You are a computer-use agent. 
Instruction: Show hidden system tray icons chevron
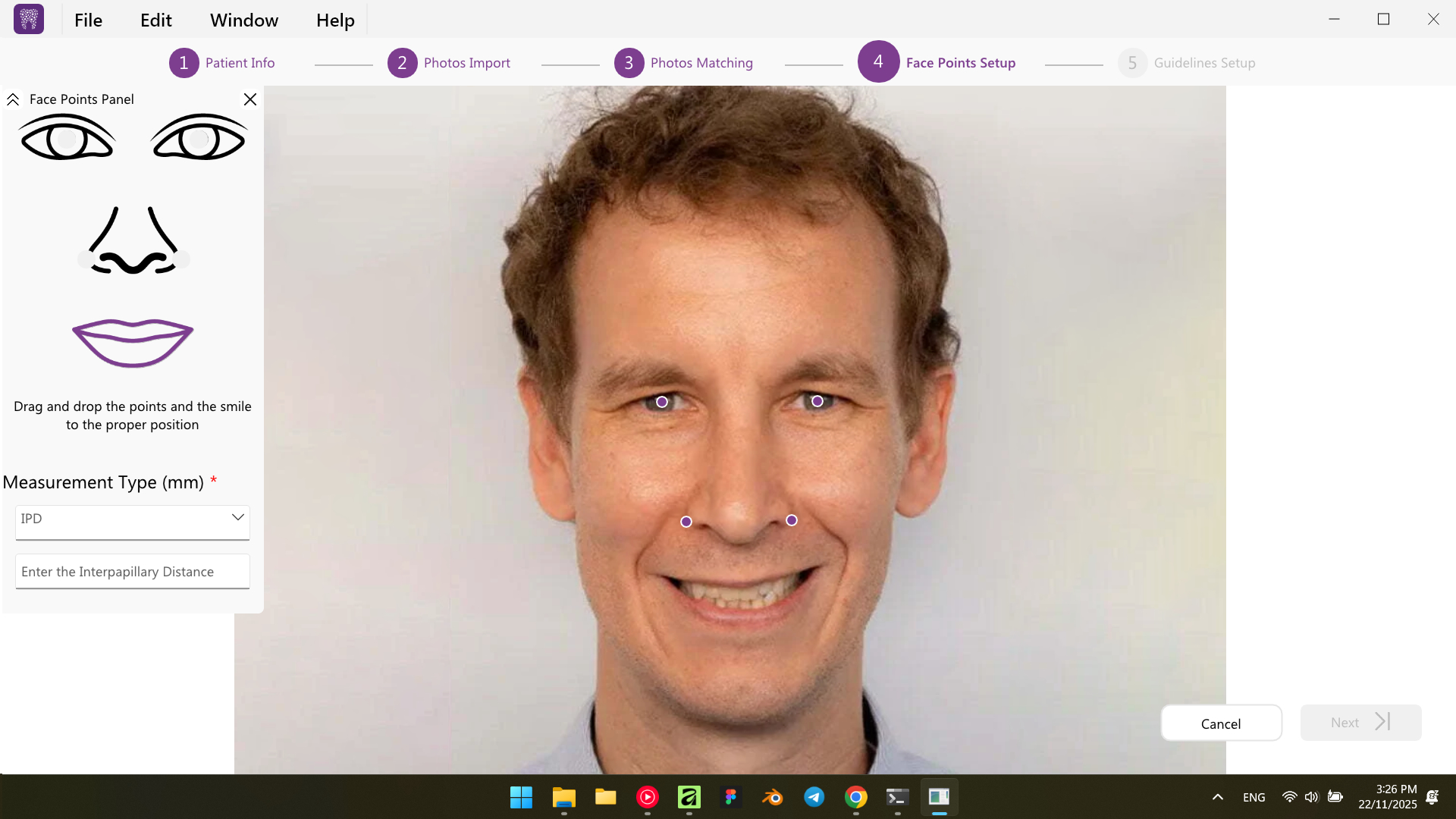coord(1217,797)
